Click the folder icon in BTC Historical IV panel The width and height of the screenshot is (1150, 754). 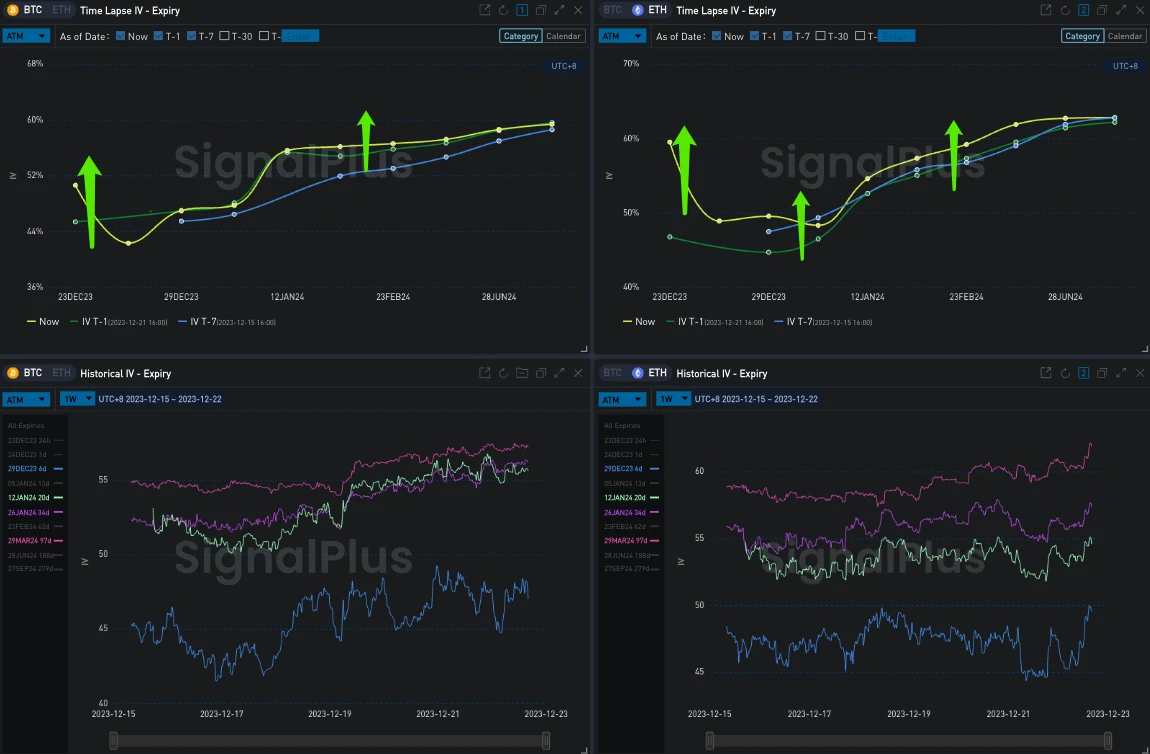click(x=522, y=373)
